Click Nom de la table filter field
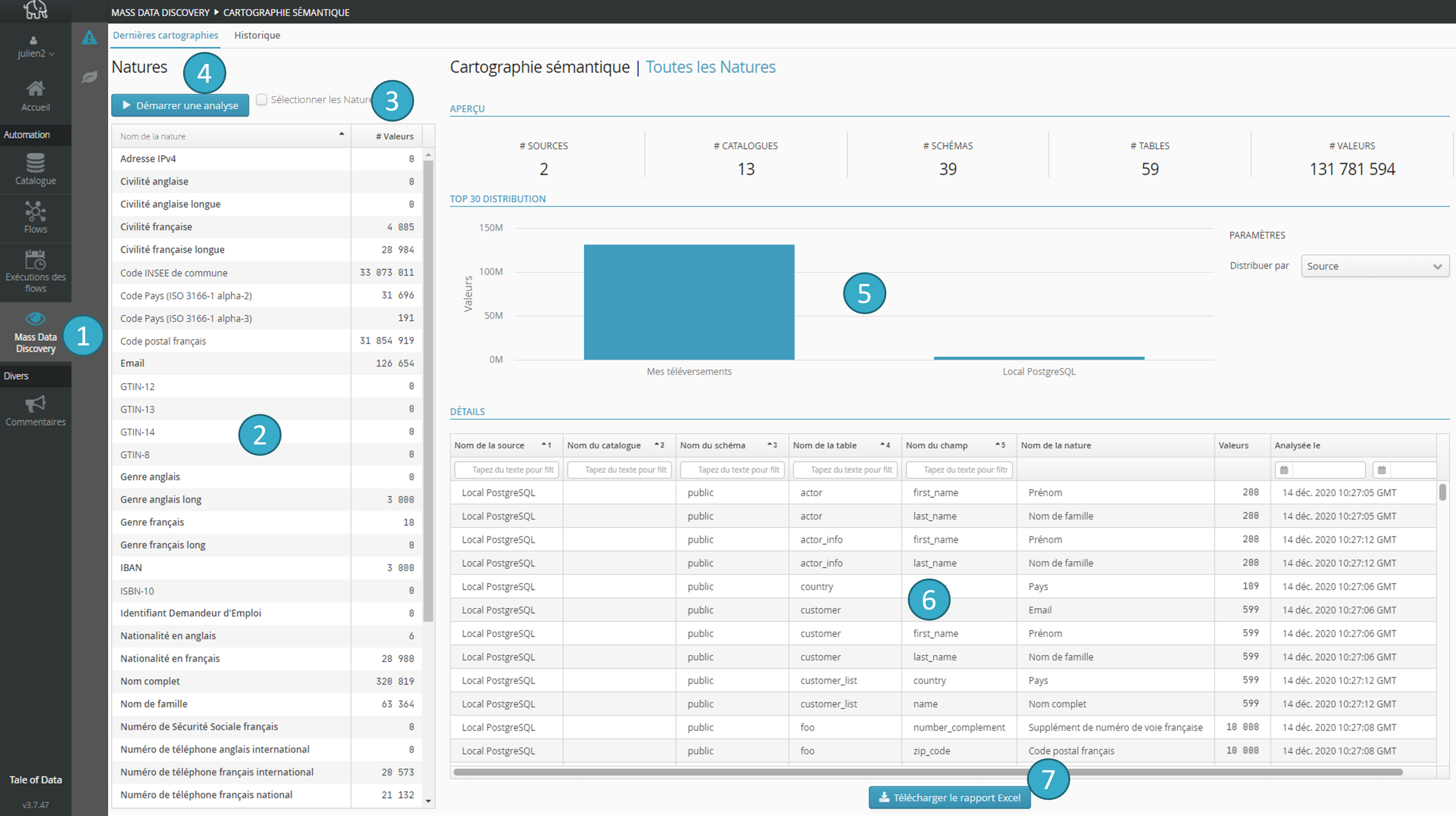 coord(846,470)
